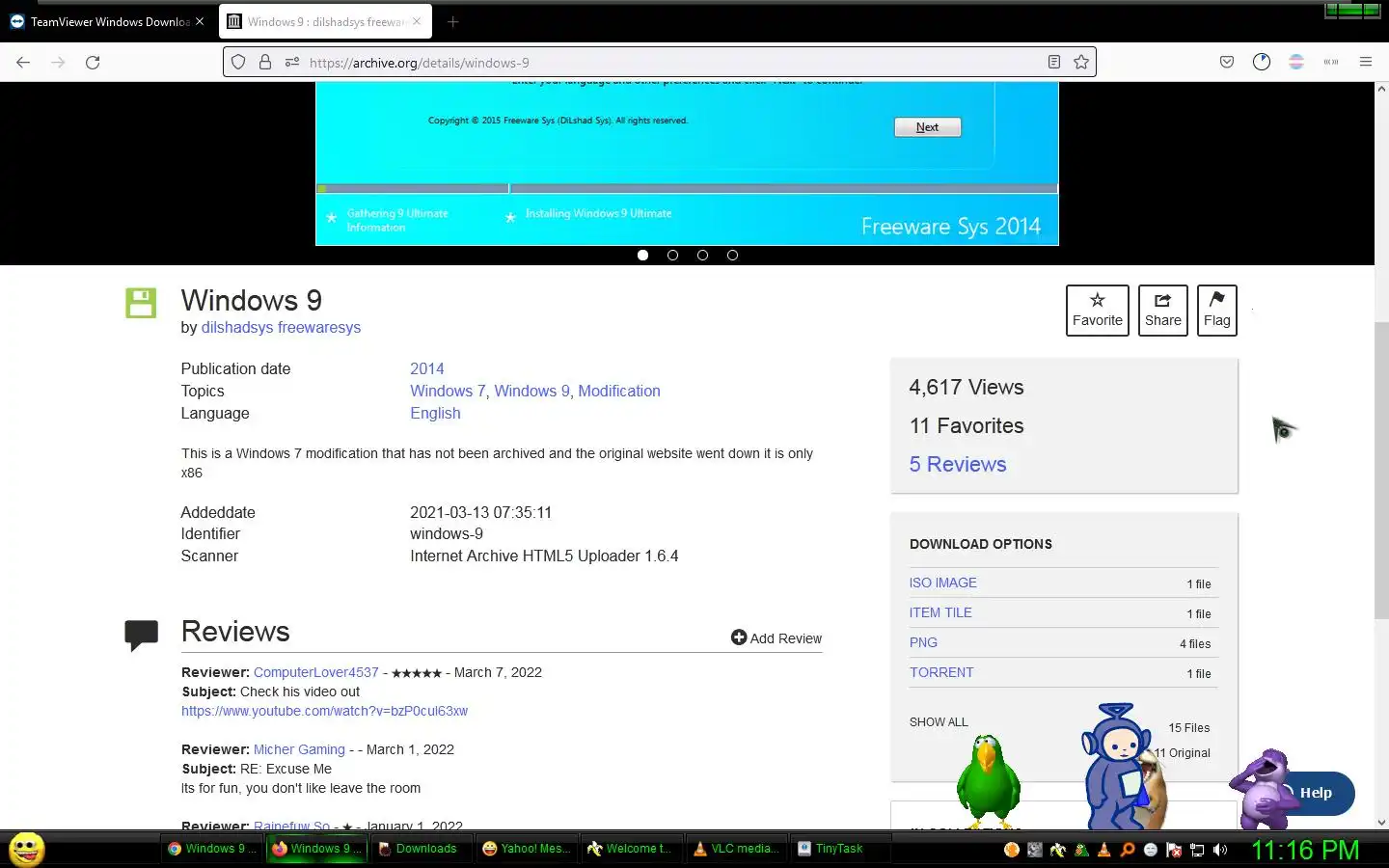Open site permissions icon in address bar

292,62
